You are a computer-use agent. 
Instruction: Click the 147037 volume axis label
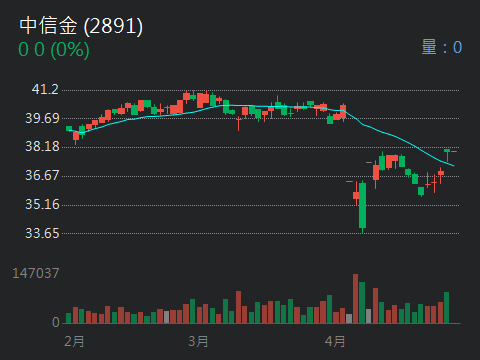[x=36, y=273]
